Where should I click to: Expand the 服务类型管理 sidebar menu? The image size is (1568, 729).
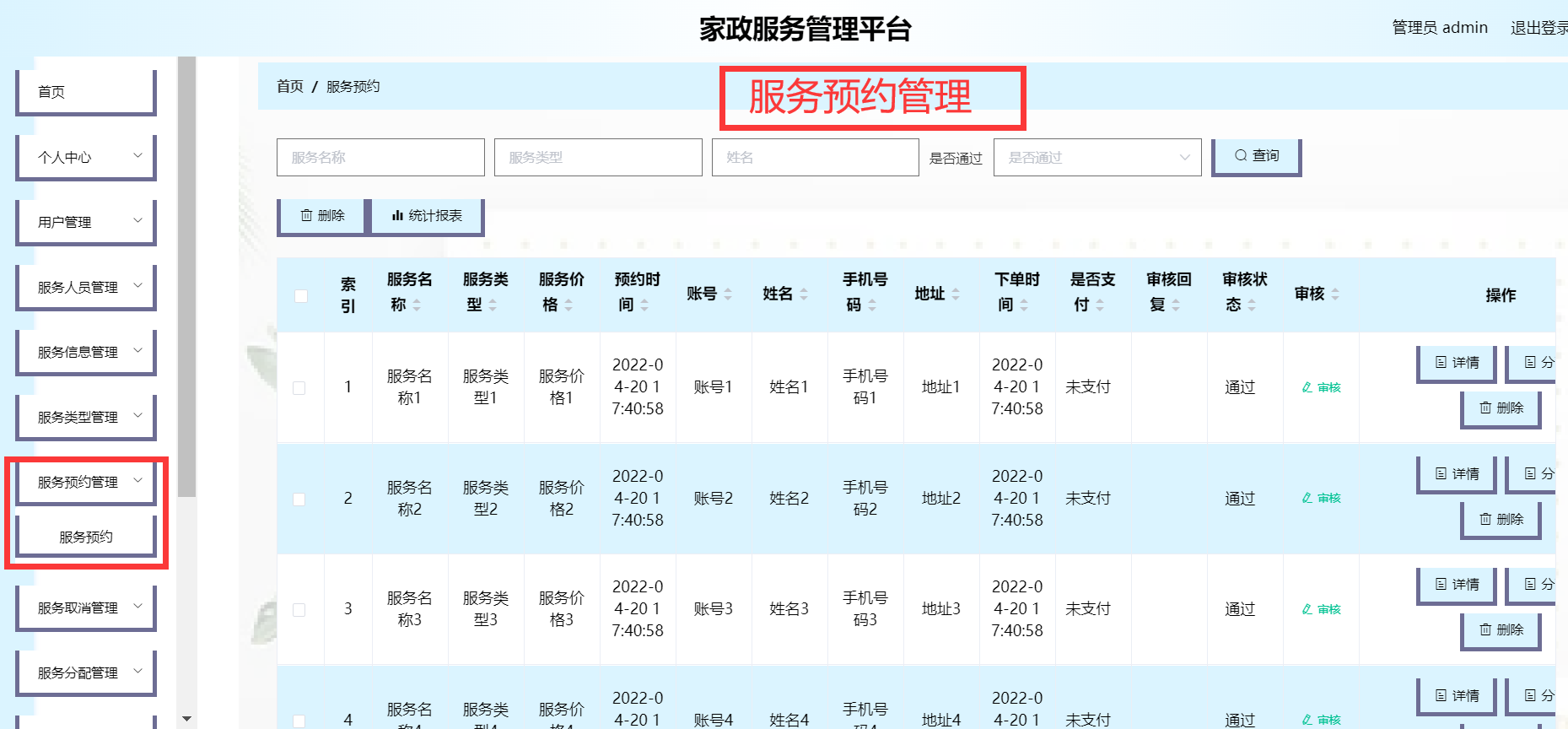click(86, 417)
